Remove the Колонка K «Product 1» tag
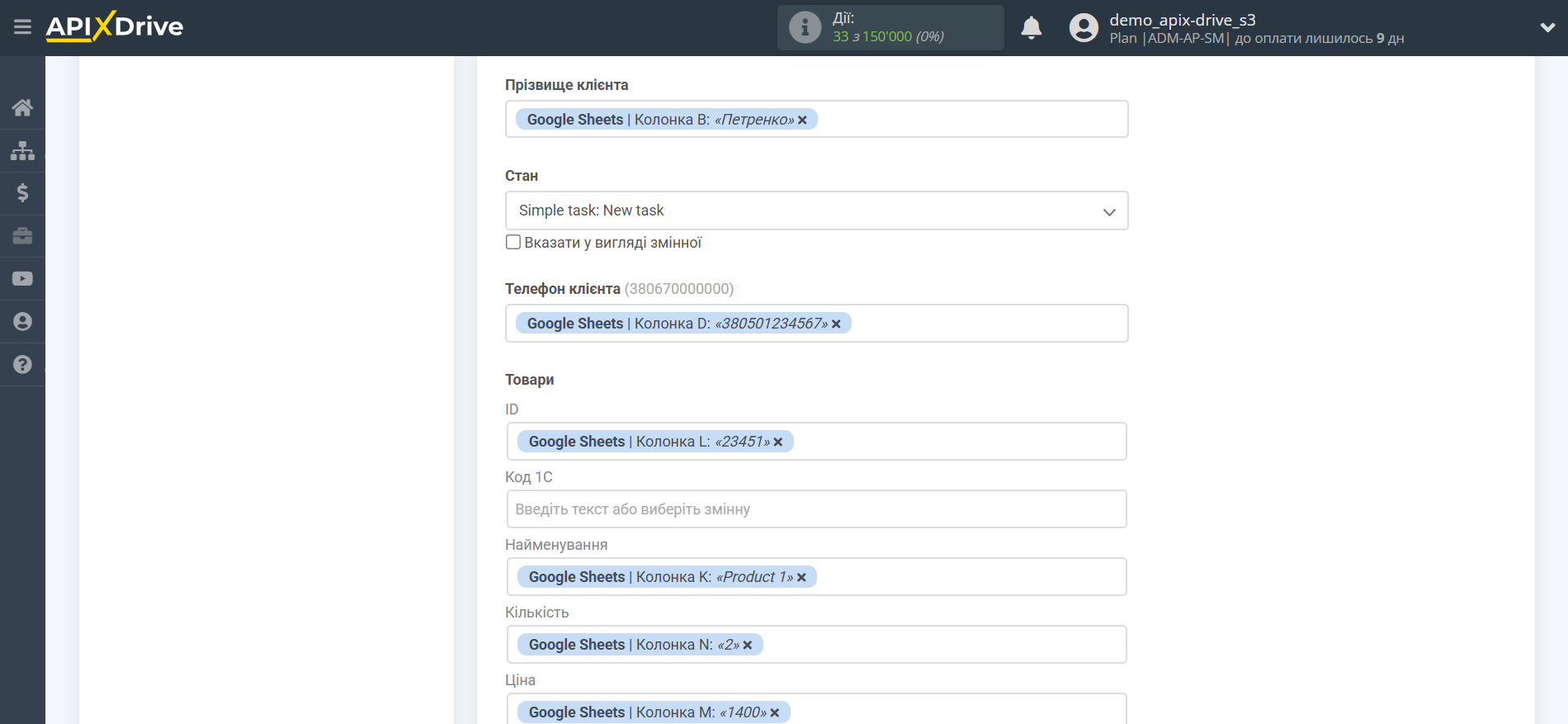The height and width of the screenshot is (724, 1568). click(x=801, y=577)
